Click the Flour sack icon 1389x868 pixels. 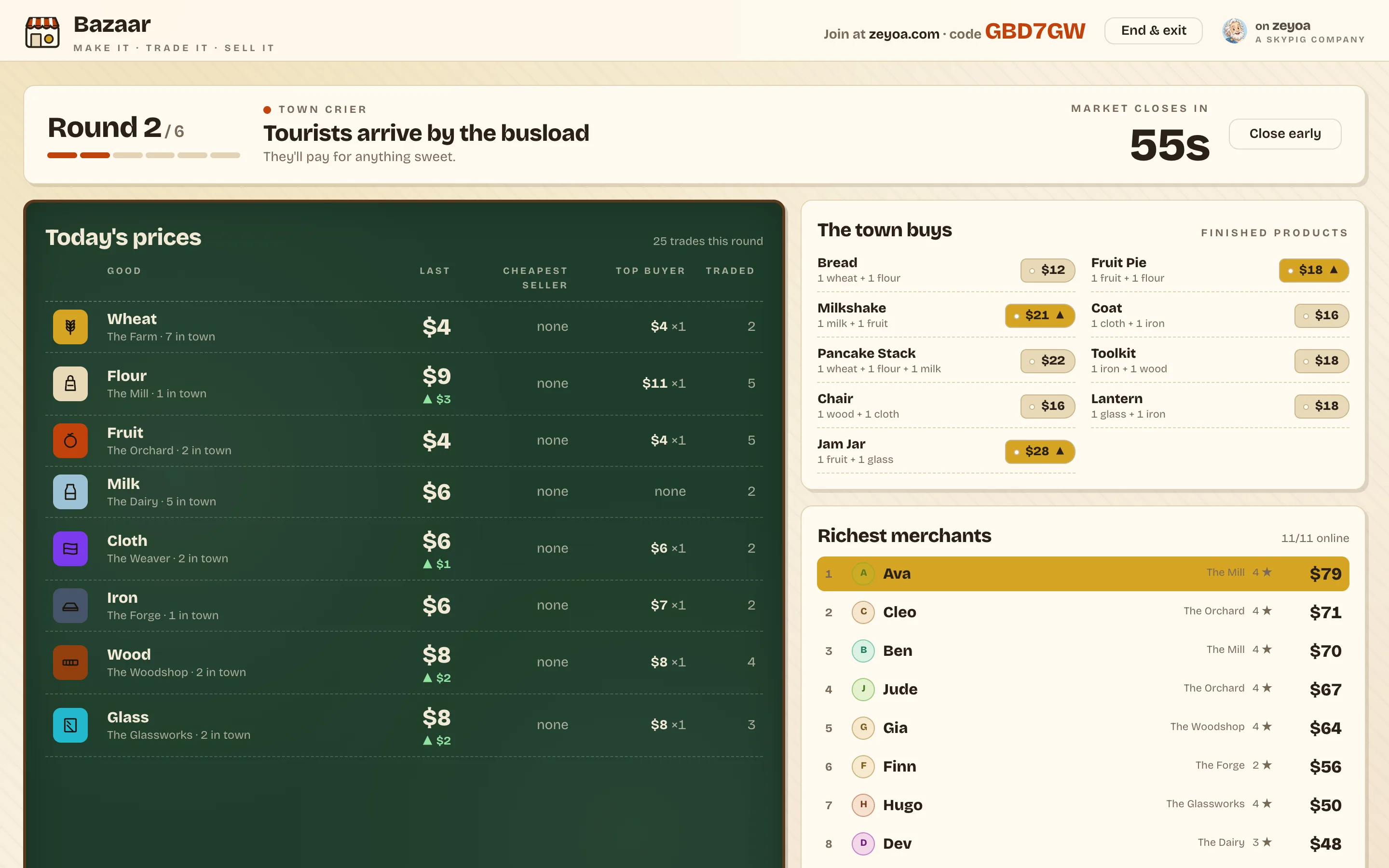(x=70, y=383)
